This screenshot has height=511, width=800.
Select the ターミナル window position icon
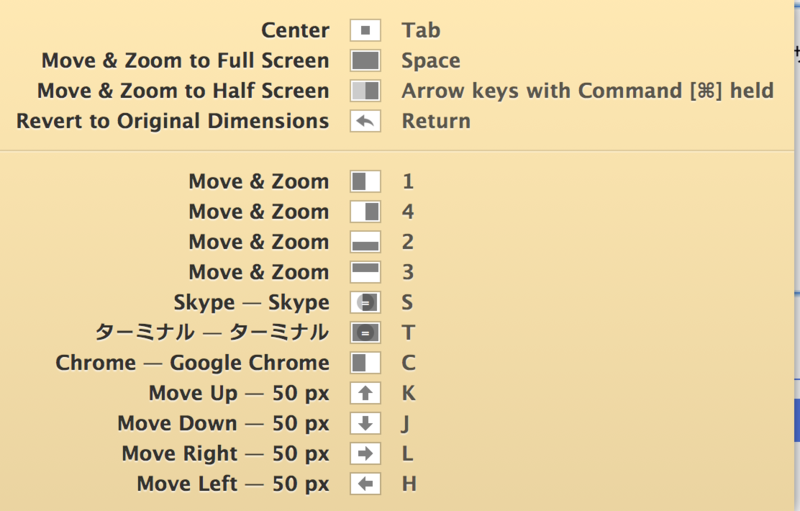tap(365, 333)
